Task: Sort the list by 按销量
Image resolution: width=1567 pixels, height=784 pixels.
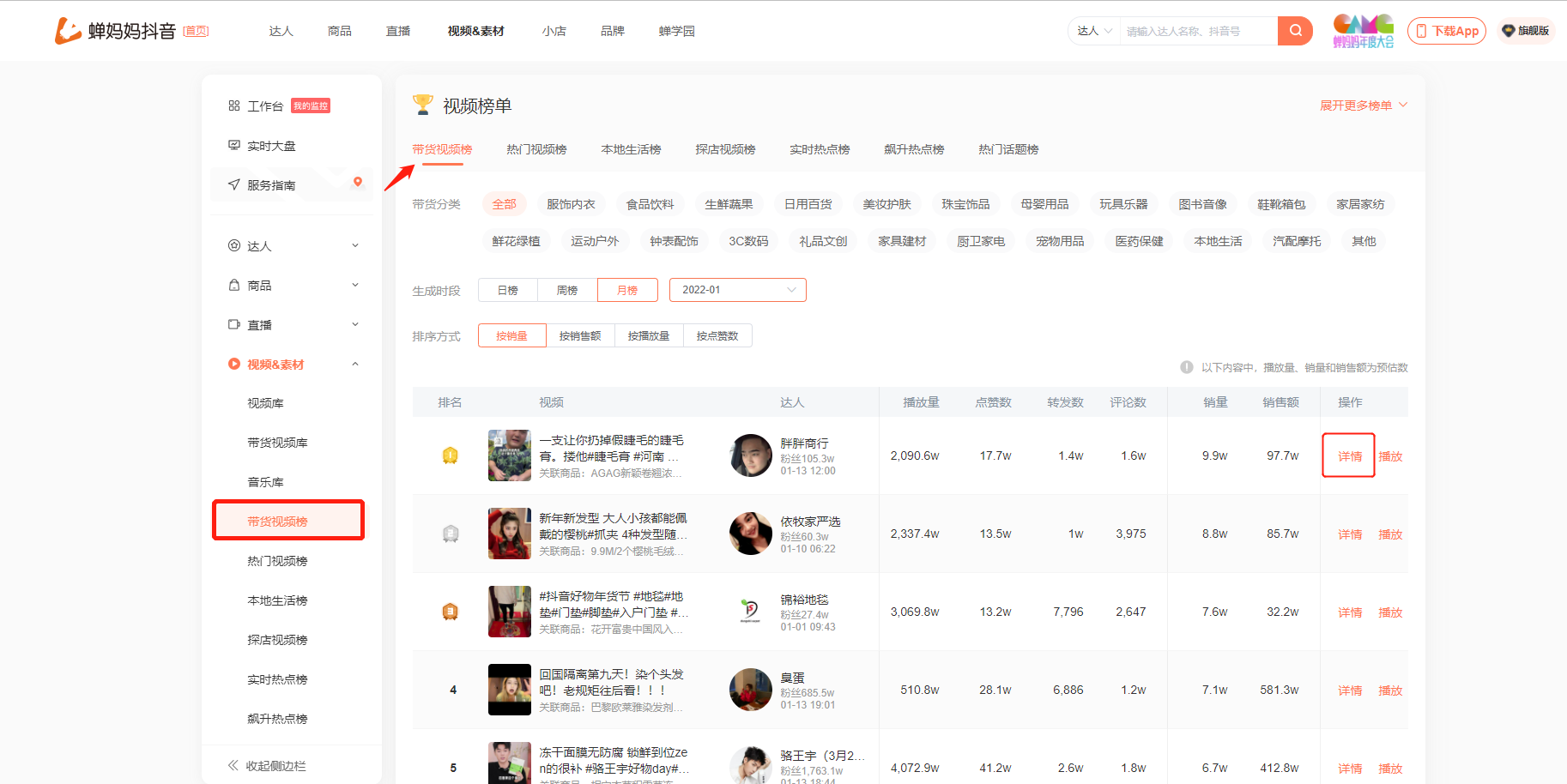Action: (x=512, y=335)
